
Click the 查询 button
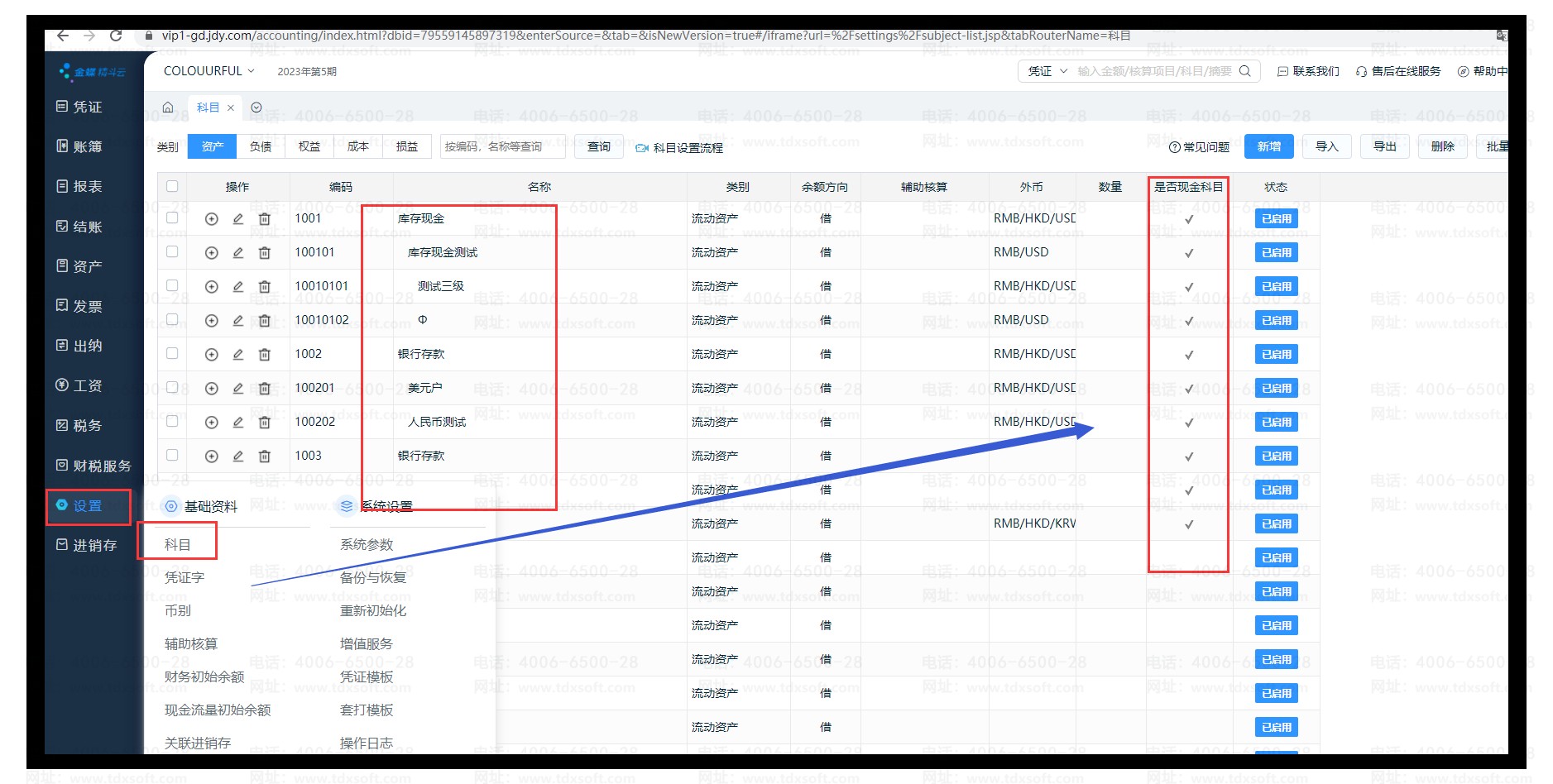[x=598, y=146]
